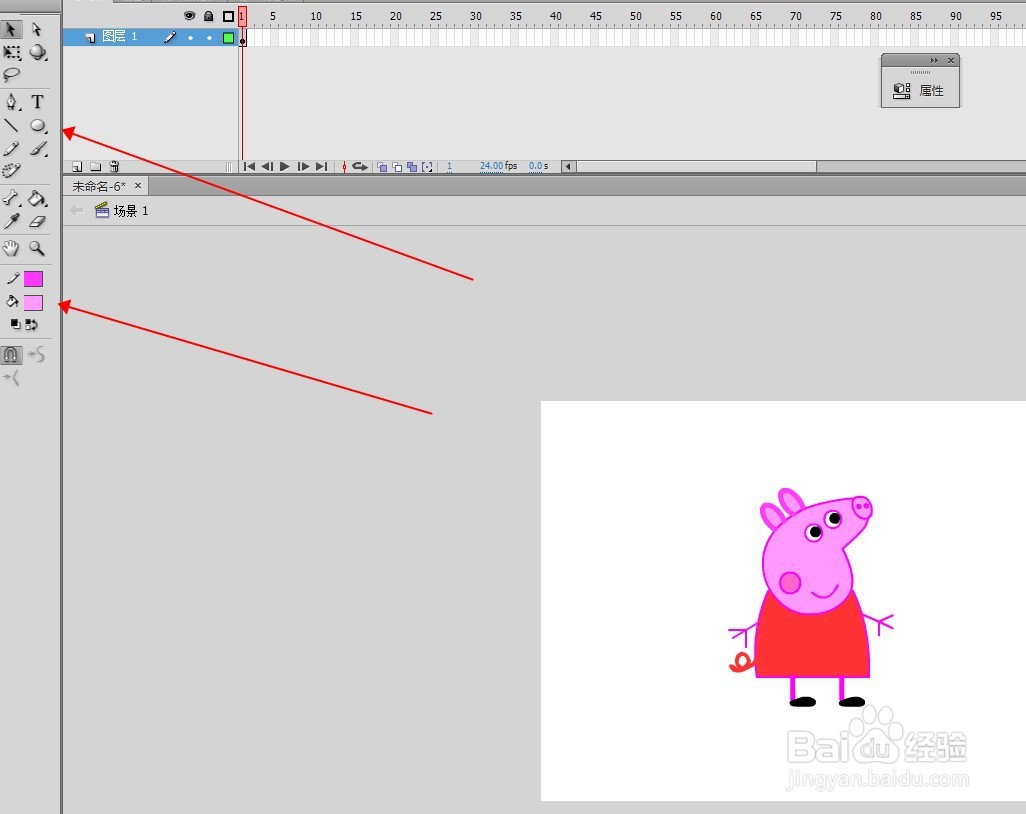Close the 未命名-6* document tab
Screen dimensions: 1026x814
click(138, 186)
